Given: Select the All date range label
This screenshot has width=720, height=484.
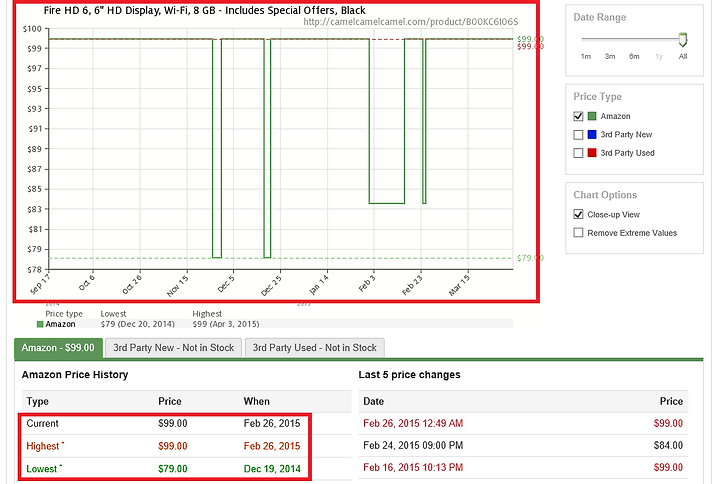Looking at the screenshot, I should (x=683, y=56).
